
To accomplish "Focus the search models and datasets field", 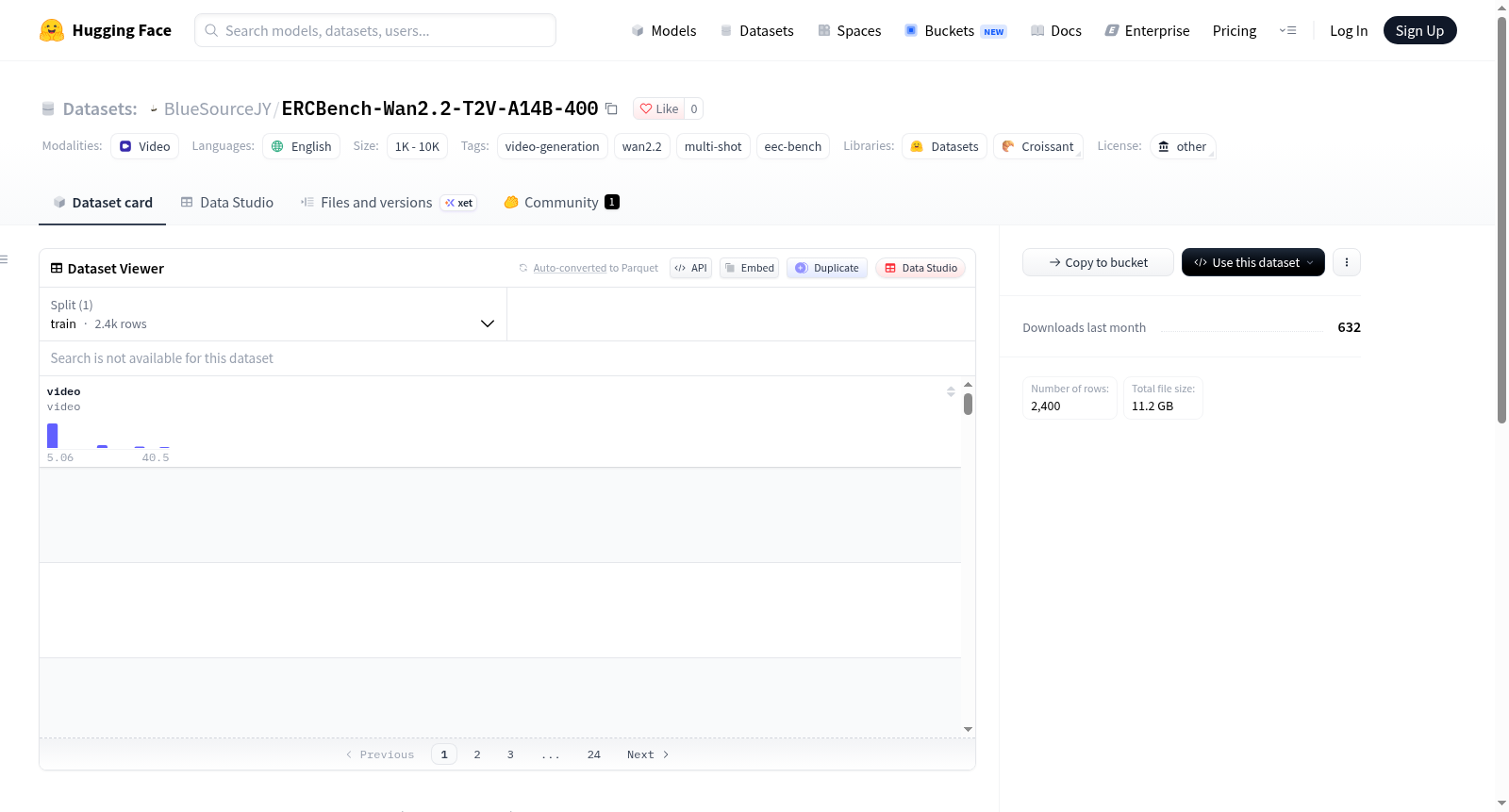I will coord(375,30).
